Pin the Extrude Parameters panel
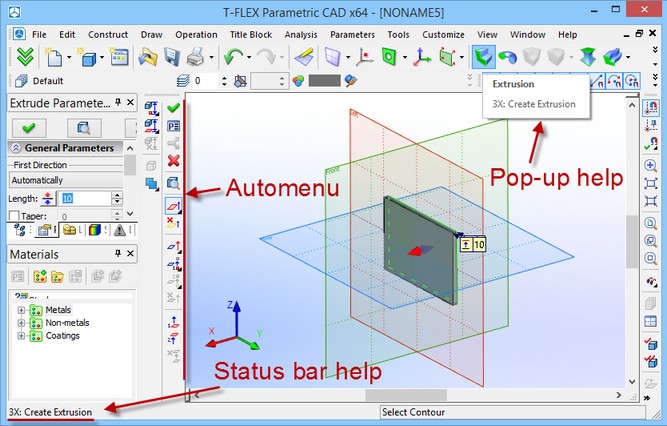This screenshot has width=667, height=426. (118, 102)
